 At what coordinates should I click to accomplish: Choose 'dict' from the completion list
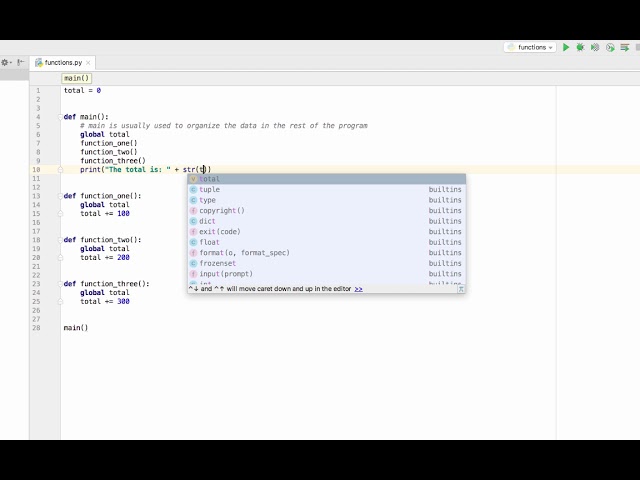(327, 221)
